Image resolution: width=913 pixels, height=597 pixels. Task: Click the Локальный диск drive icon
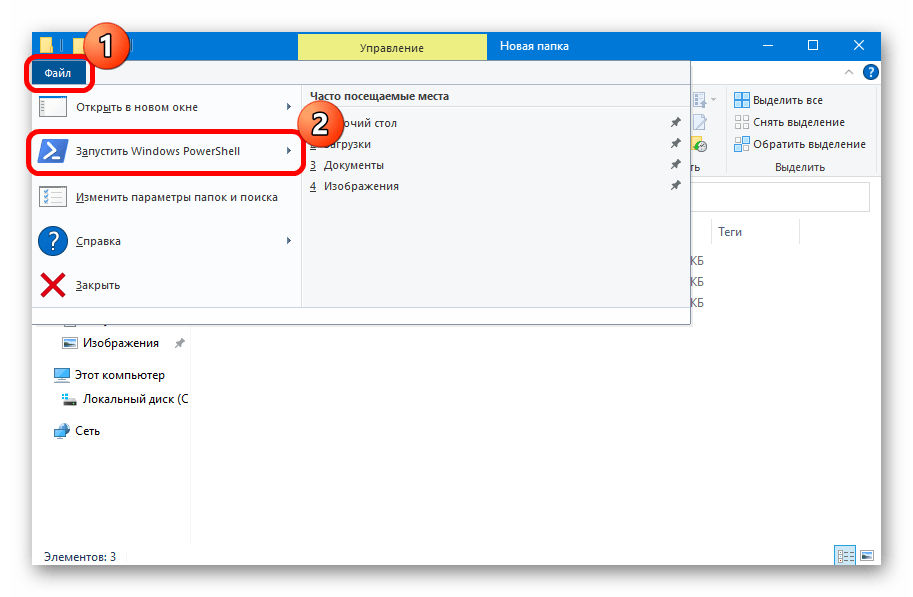pyautogui.click(x=69, y=400)
